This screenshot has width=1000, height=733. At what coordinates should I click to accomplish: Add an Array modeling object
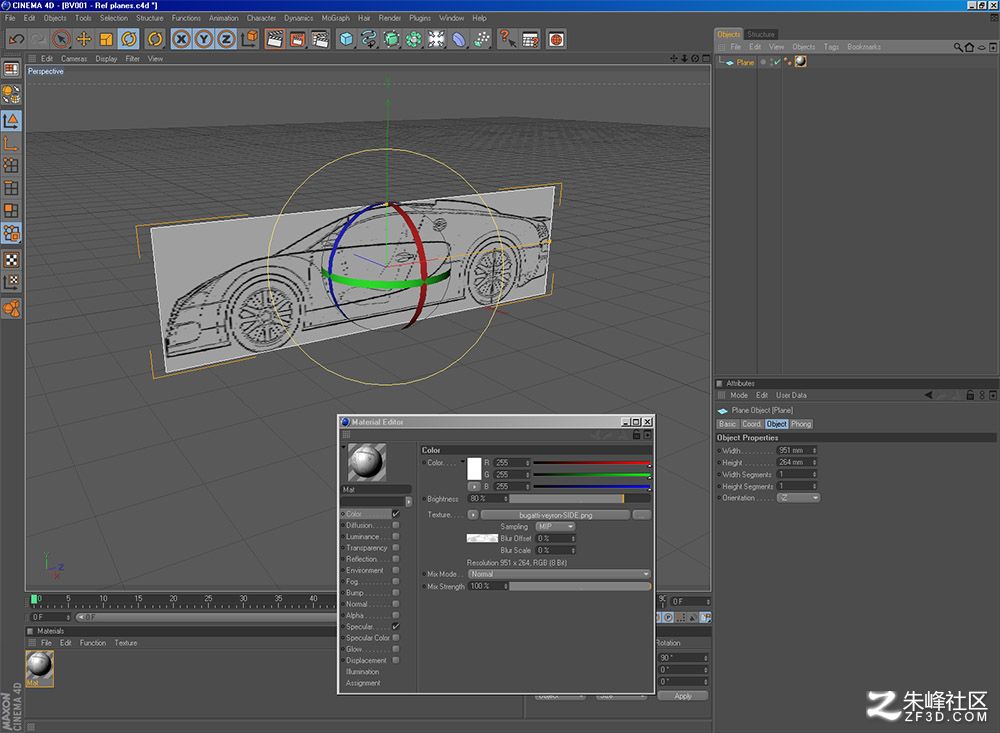tap(413, 40)
